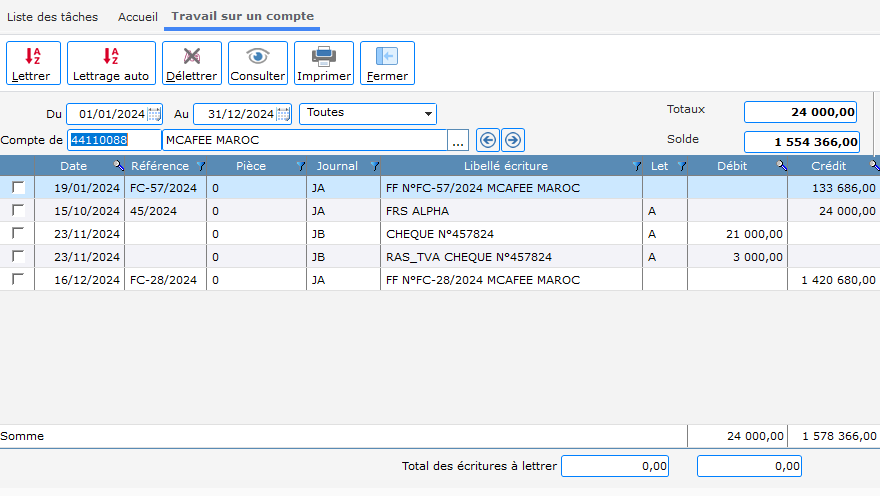
Task: Open the Liste des tâches tab
Action: pos(52,17)
